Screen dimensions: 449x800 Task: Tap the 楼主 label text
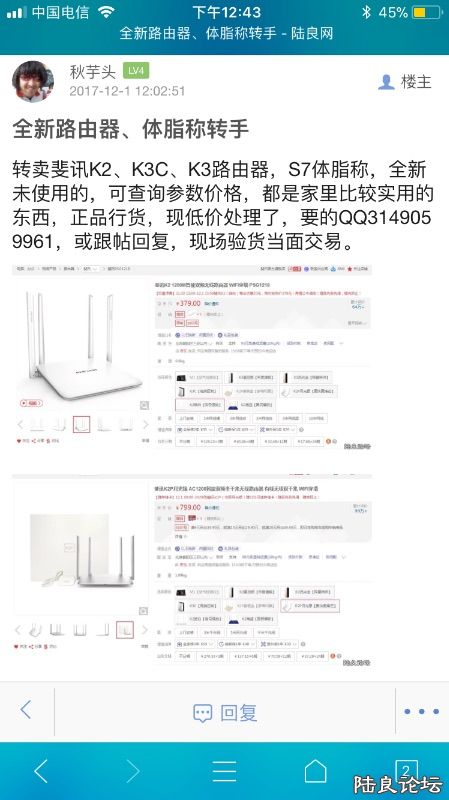416,82
